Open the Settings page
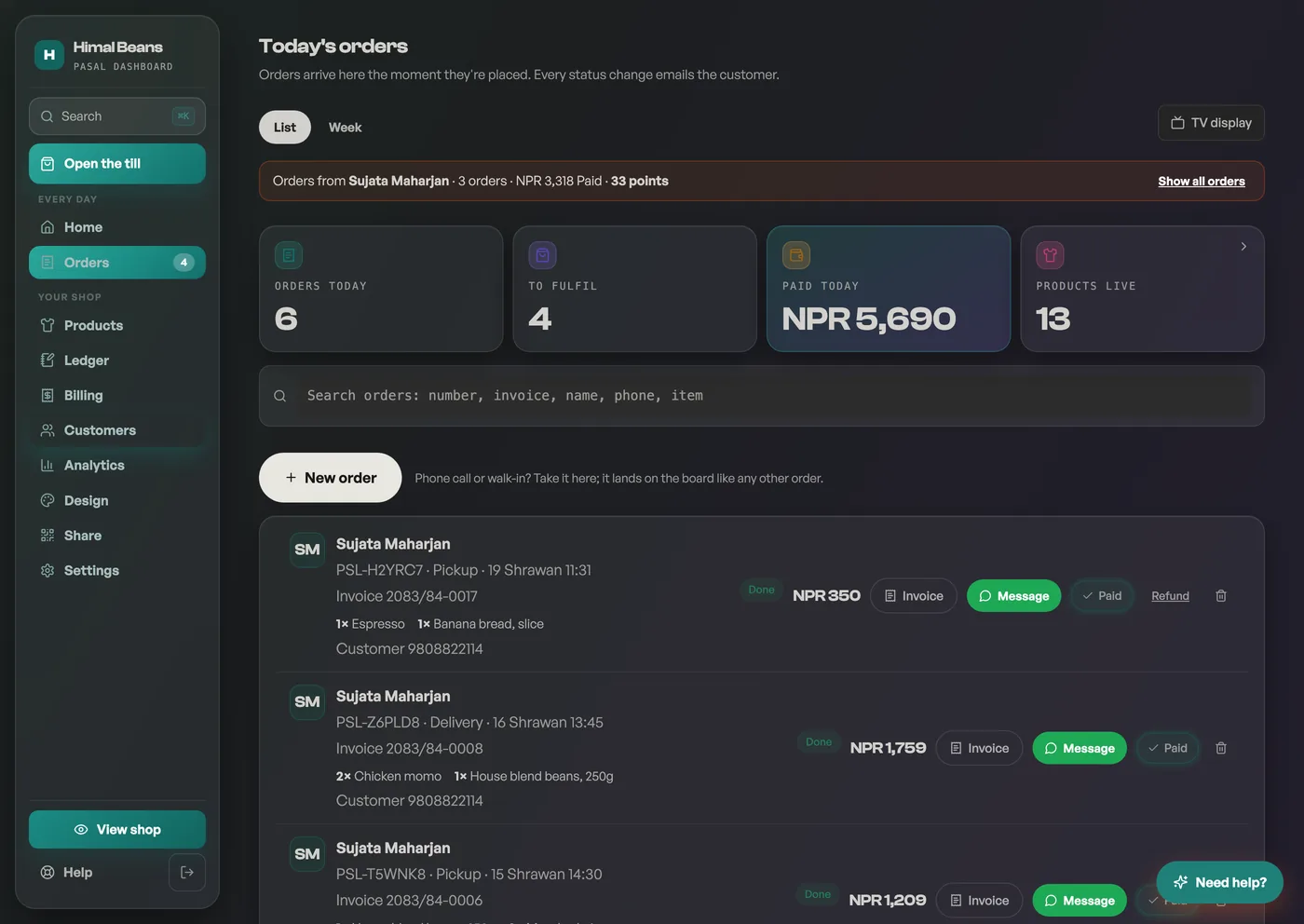 pos(117,570)
